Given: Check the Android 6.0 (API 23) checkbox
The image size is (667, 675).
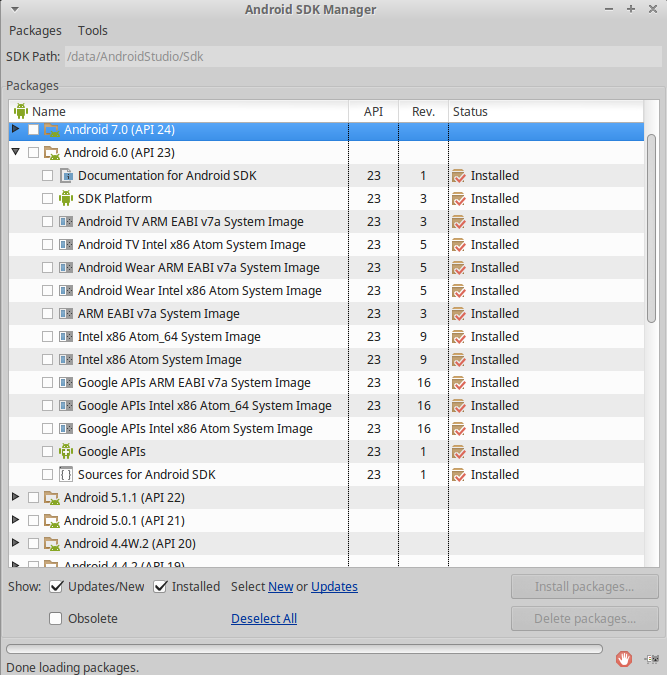Looking at the screenshot, I should 34,152.
